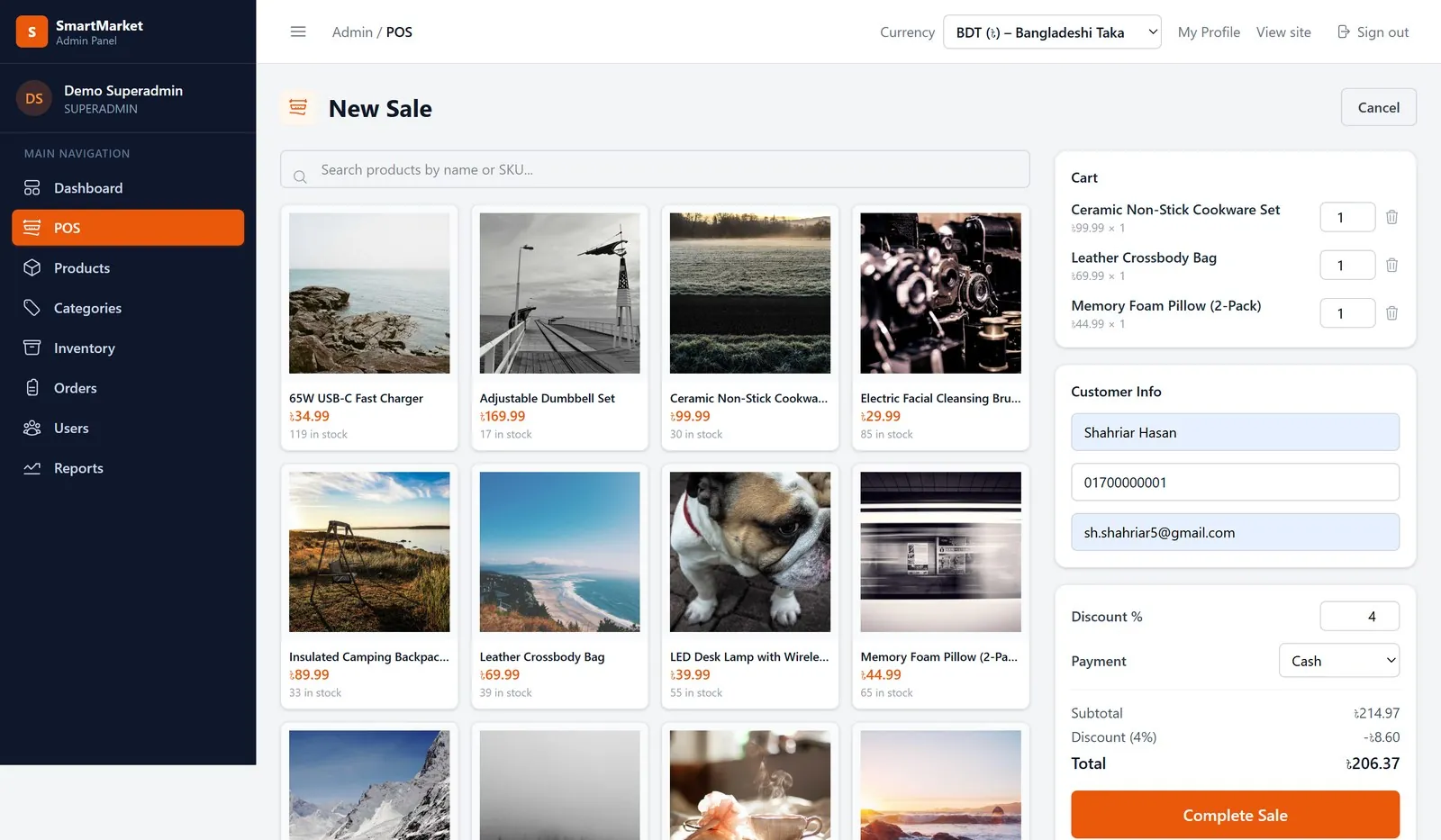Go to Products page
Image resolution: width=1441 pixels, height=840 pixels.
[x=128, y=268]
